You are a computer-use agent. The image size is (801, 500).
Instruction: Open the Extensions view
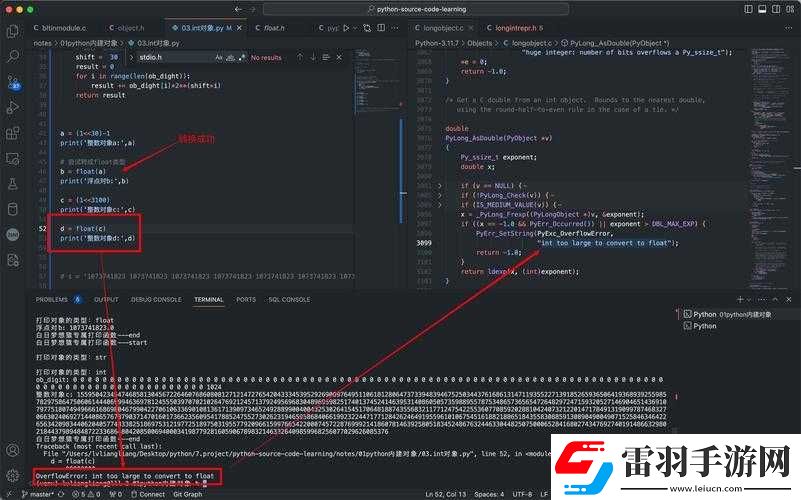click(x=13, y=133)
